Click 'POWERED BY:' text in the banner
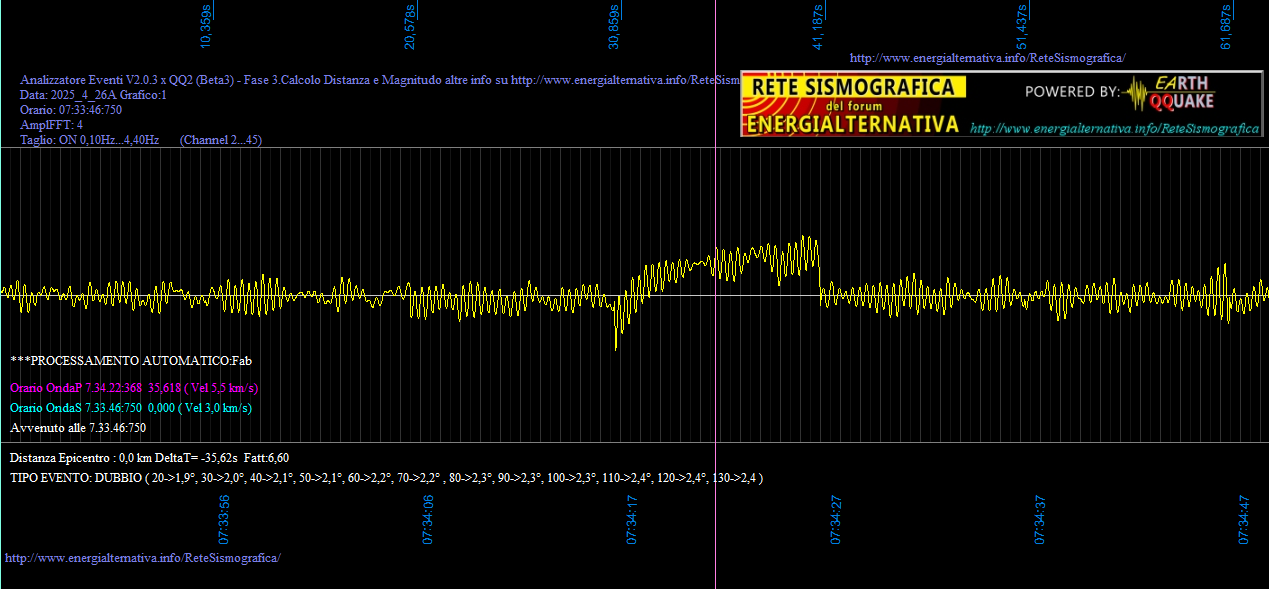This screenshot has height=589, width=1269. pos(1073,92)
